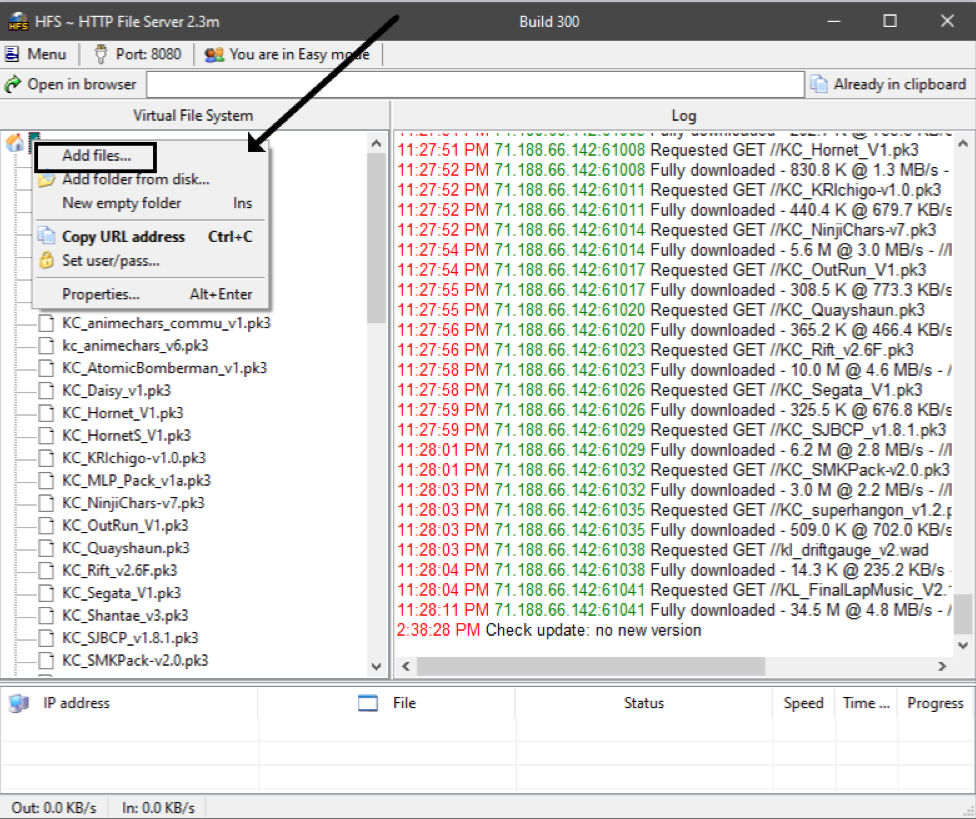Viewport: 976px width, 819px height.
Task: Click file icon of KC_OutRun_V1.pk3
Action: click(x=46, y=525)
